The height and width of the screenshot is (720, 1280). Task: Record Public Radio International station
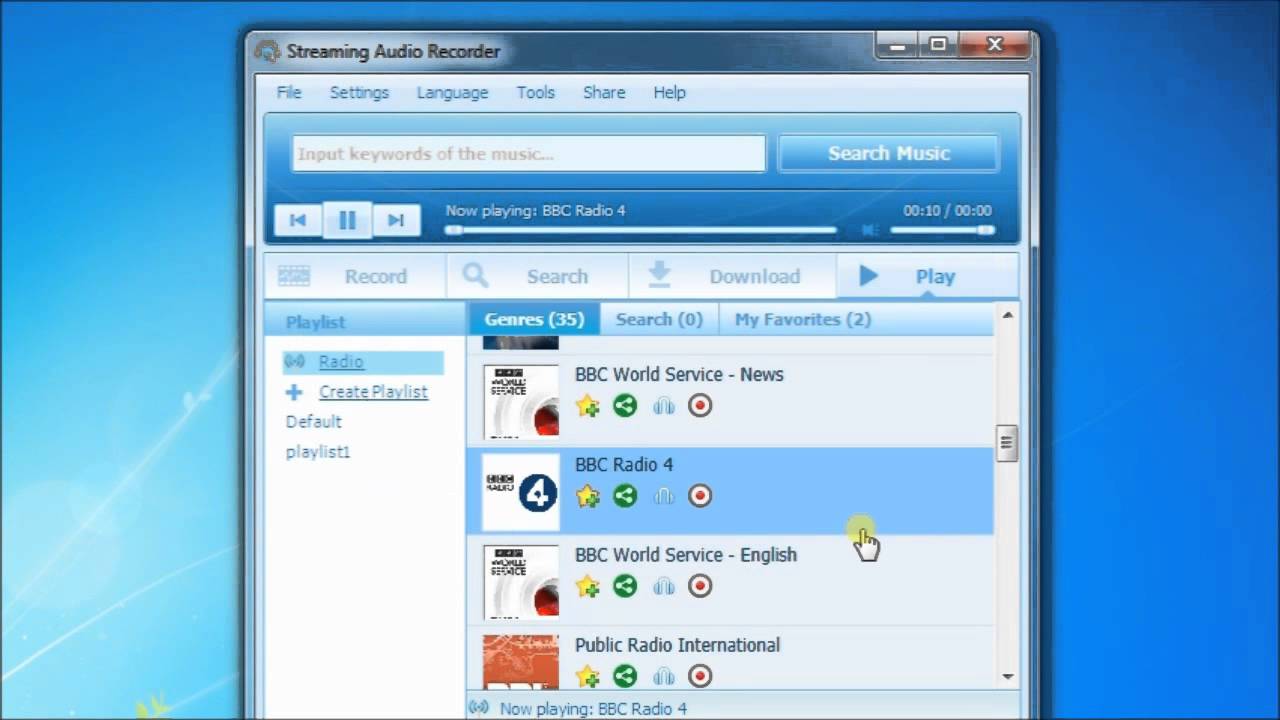click(700, 676)
